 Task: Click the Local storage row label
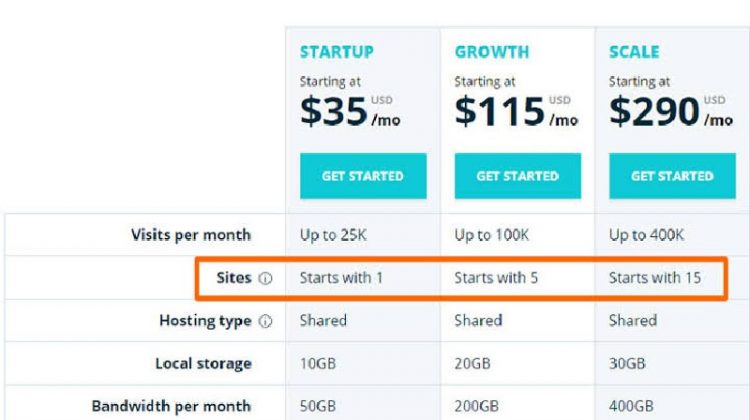[203, 364]
